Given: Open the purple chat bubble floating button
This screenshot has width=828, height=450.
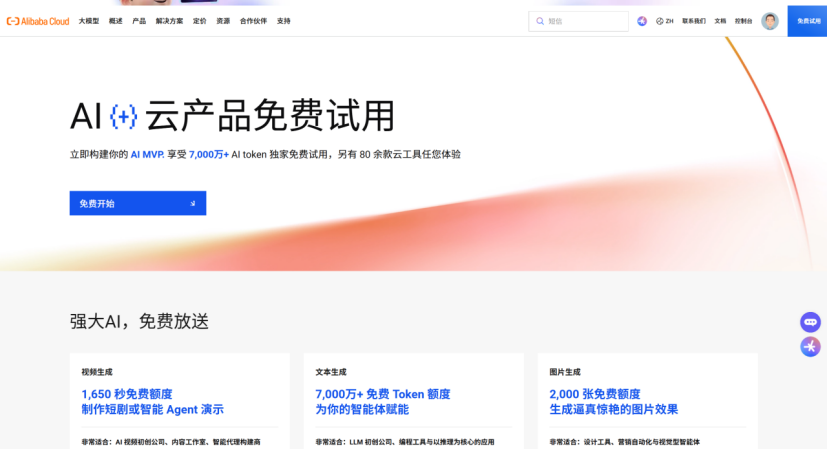Looking at the screenshot, I should pos(810,322).
